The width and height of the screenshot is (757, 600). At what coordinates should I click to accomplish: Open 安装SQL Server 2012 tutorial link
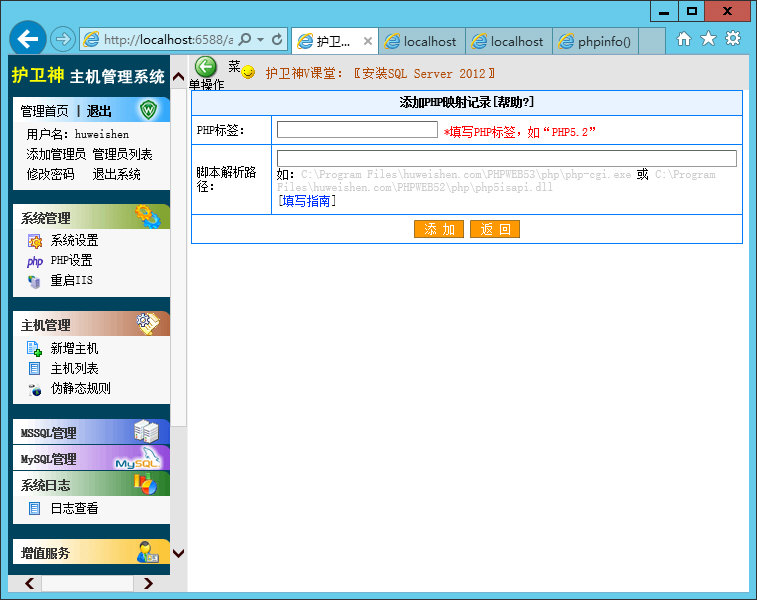tap(424, 73)
